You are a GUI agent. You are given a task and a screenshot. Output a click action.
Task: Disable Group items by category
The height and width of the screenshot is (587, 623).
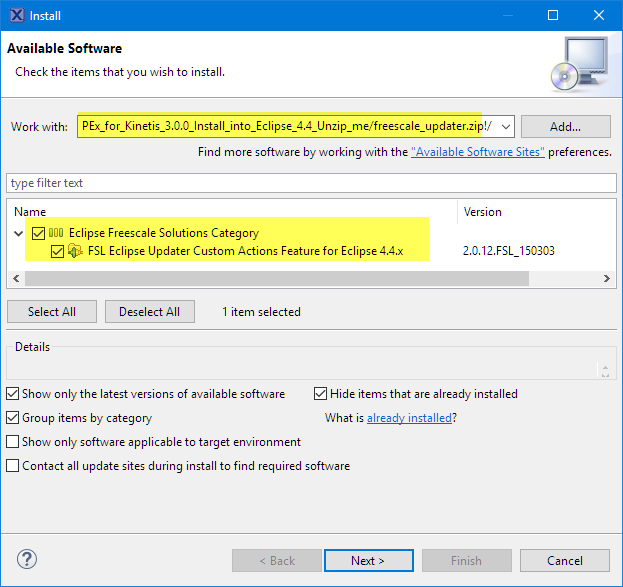click(x=14, y=418)
